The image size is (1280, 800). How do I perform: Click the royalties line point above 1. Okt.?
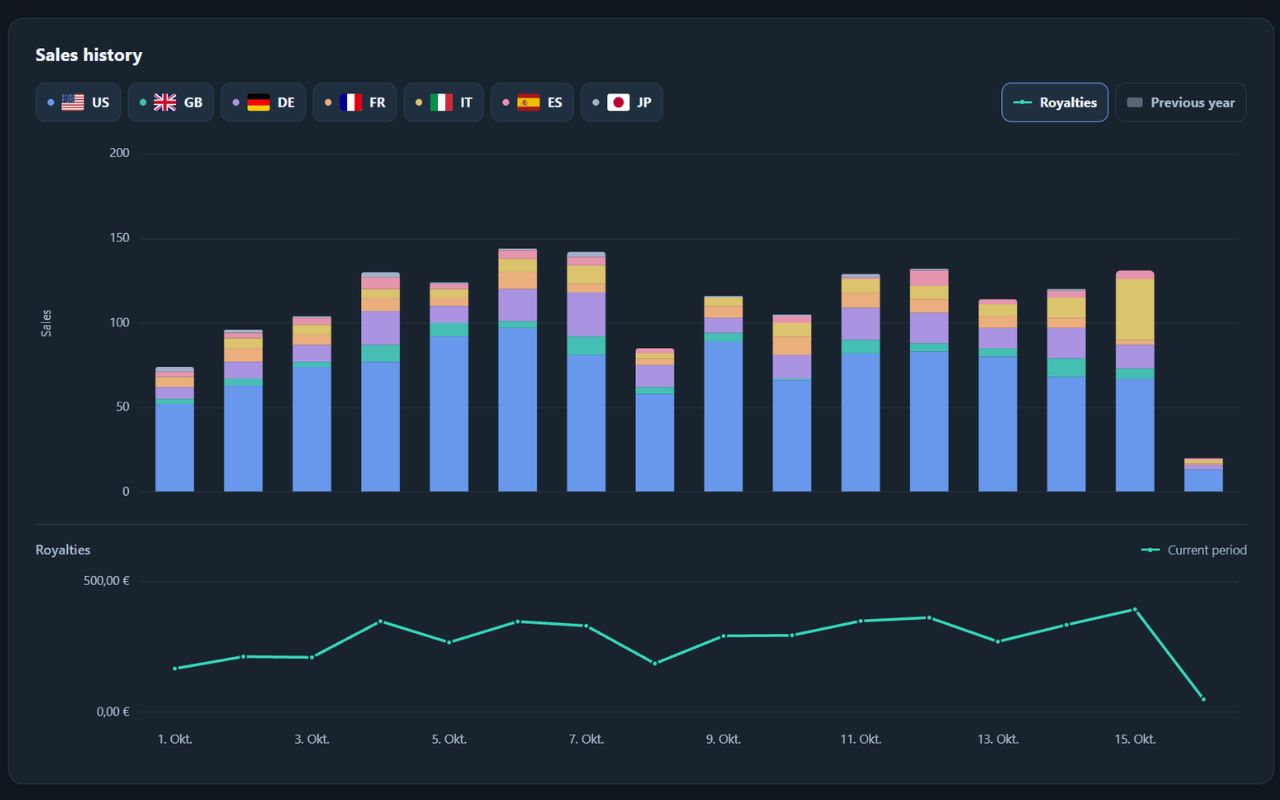pos(175,668)
